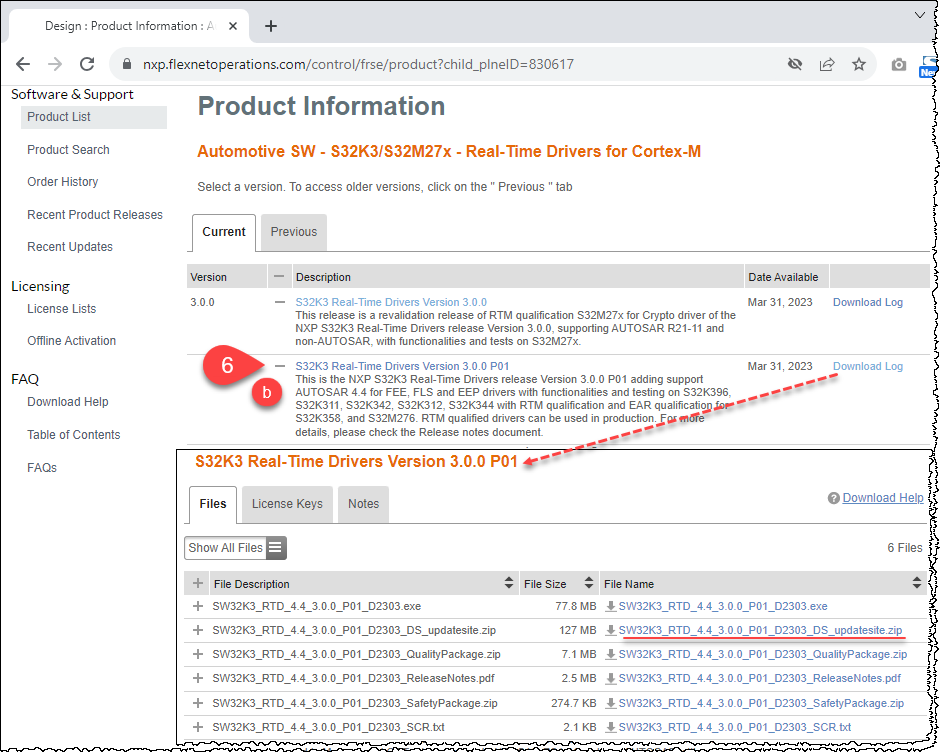The height and width of the screenshot is (752, 940).
Task: Click download arrow icon beside ReleaseNotes.pdf
Action: pos(610,678)
